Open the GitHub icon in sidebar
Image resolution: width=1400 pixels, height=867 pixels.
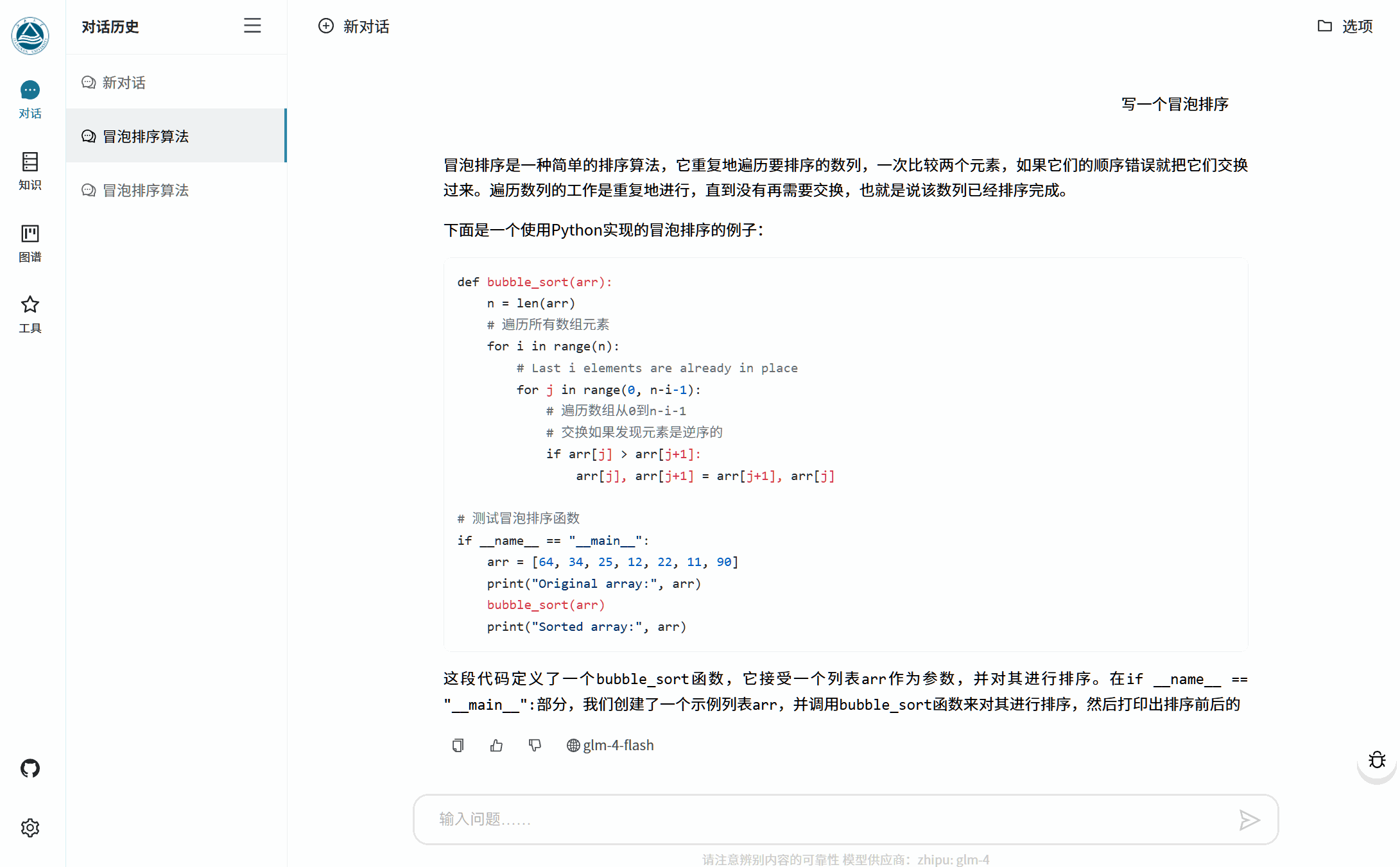(30, 768)
